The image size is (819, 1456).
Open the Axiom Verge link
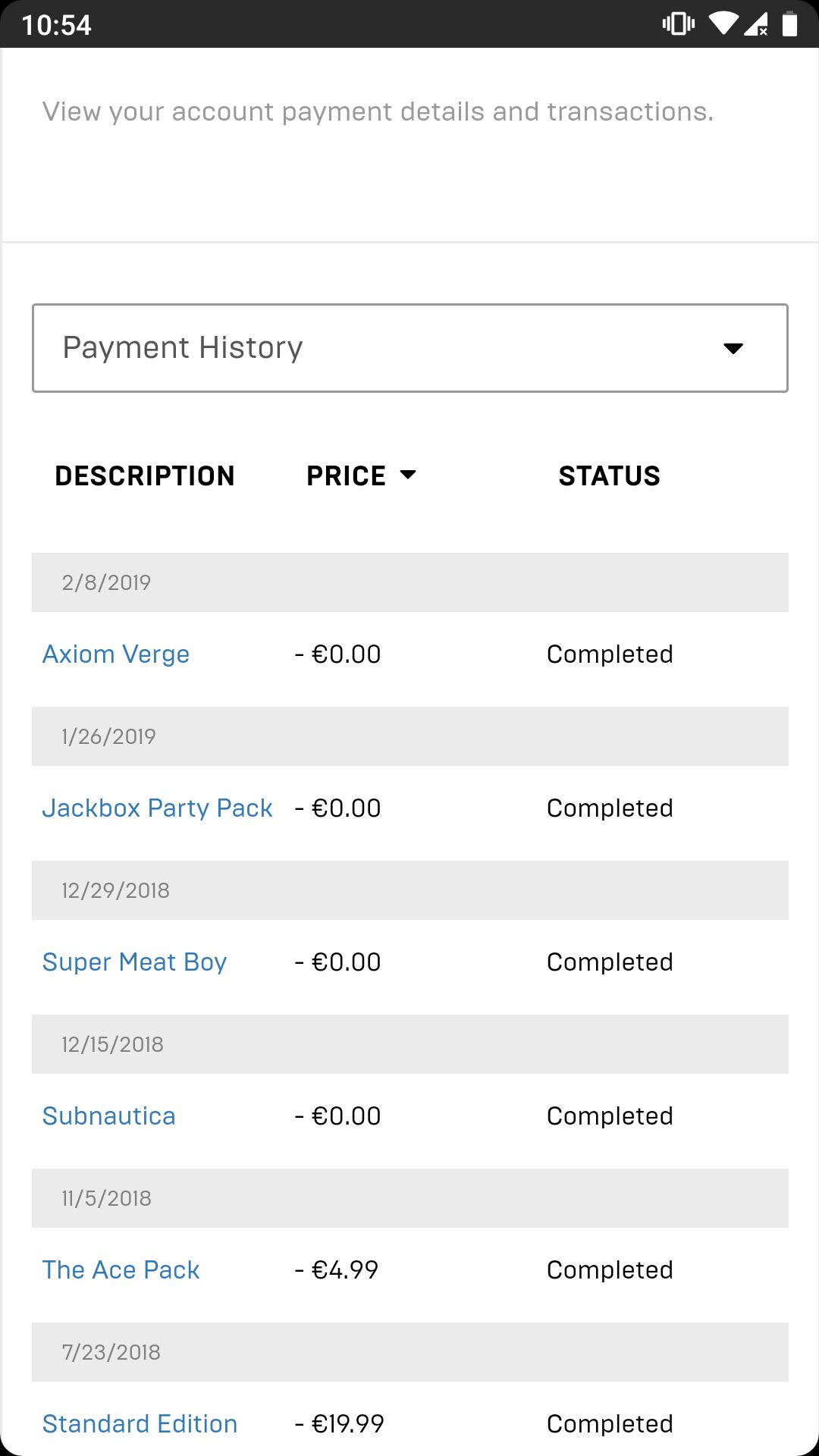116,654
